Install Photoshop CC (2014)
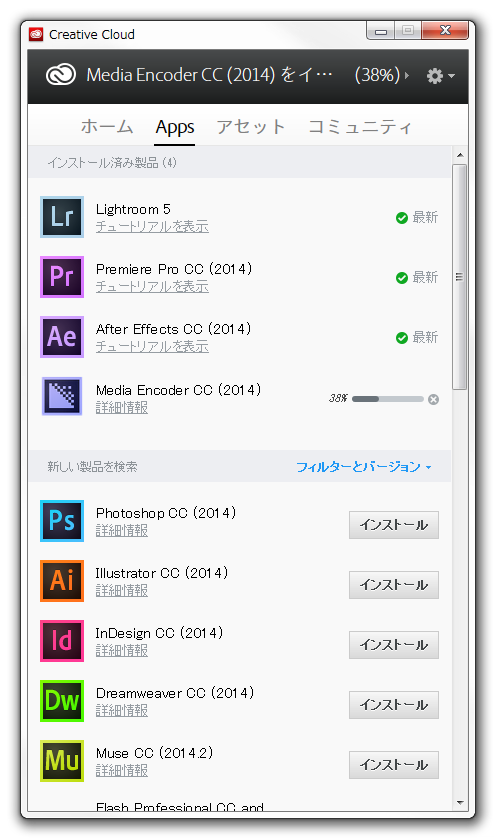The height and width of the screenshot is (839, 496). (394, 525)
